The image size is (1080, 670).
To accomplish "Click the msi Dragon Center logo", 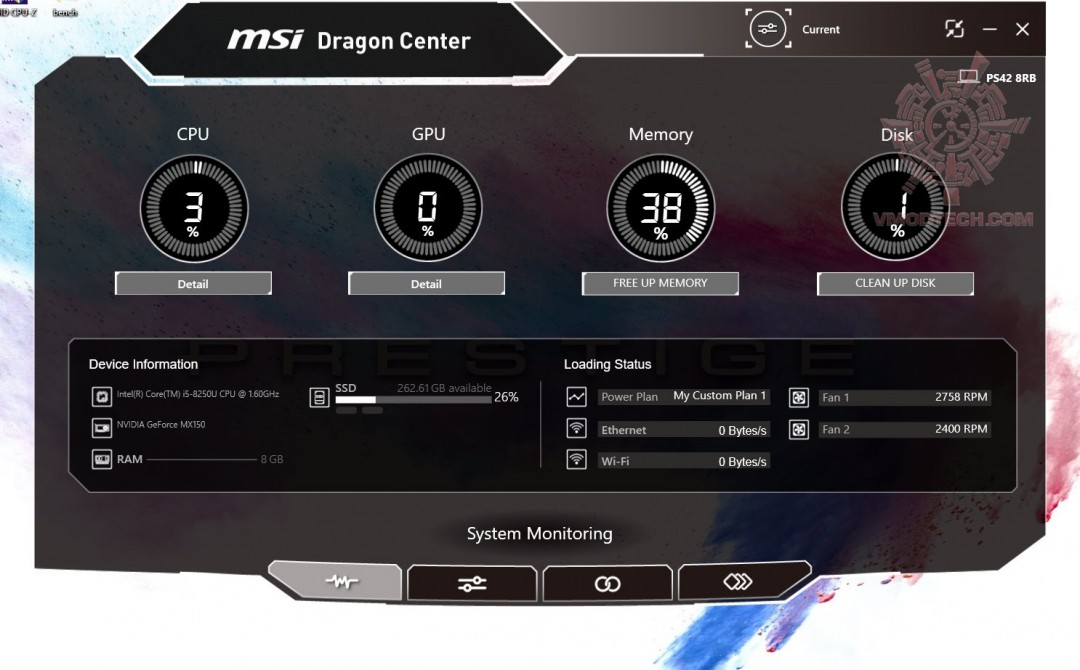I will point(349,40).
